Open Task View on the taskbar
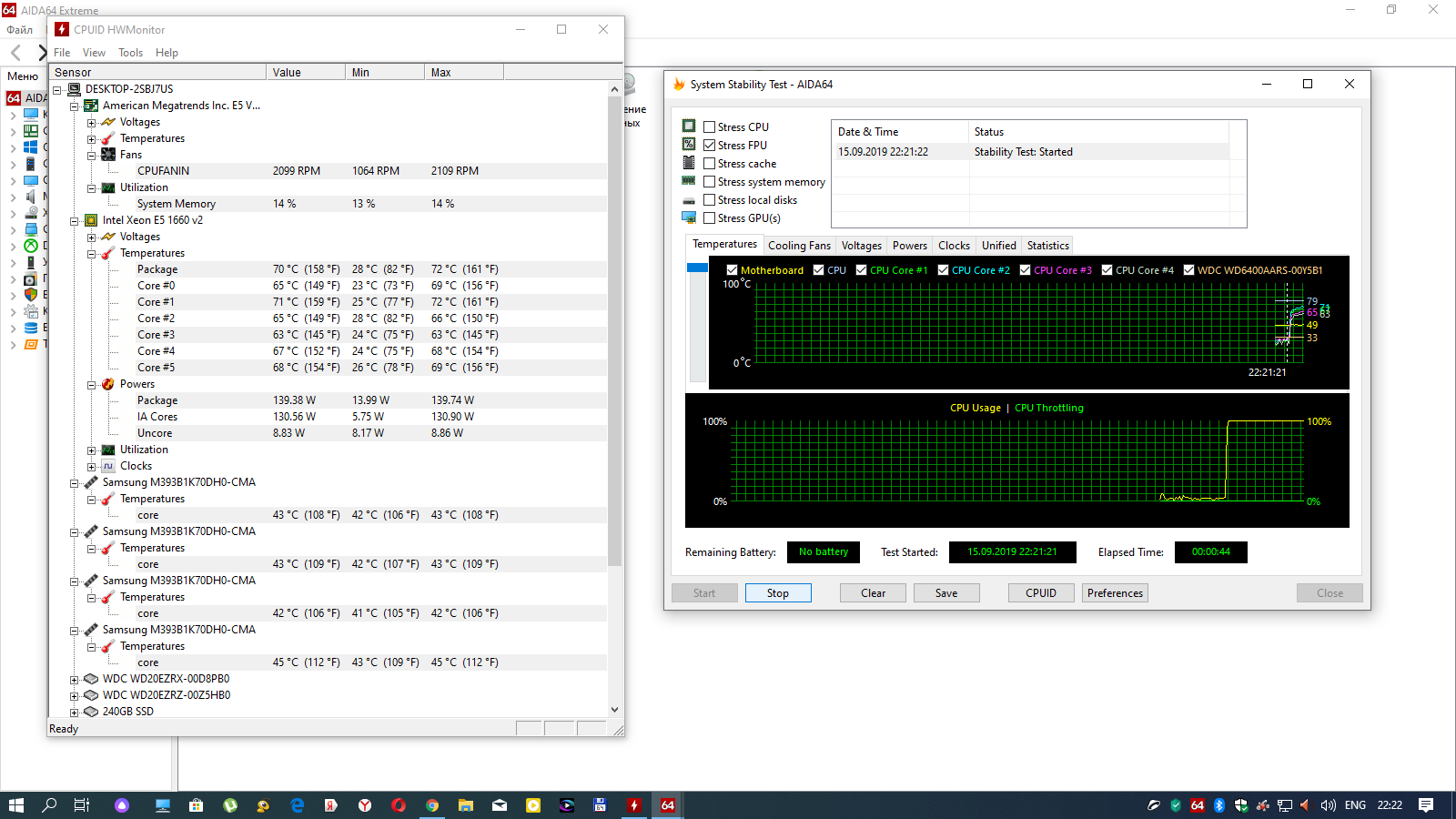 (x=82, y=805)
